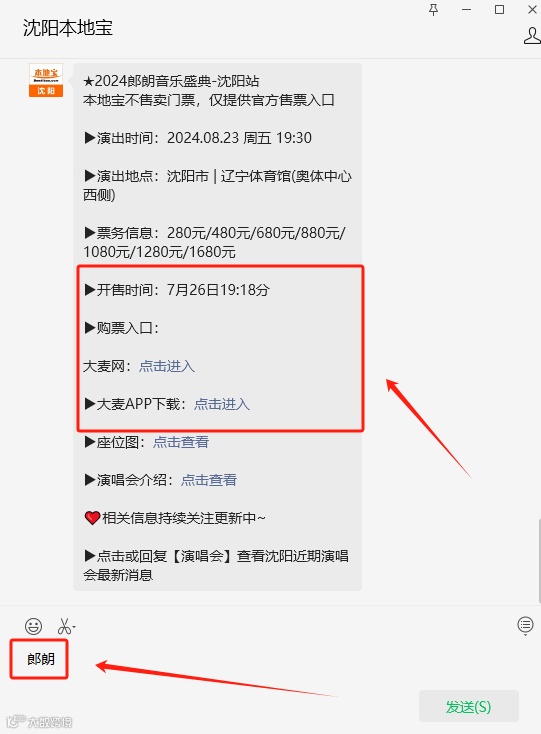
Task: Click the red heart emoji in message
Action: (x=92, y=518)
